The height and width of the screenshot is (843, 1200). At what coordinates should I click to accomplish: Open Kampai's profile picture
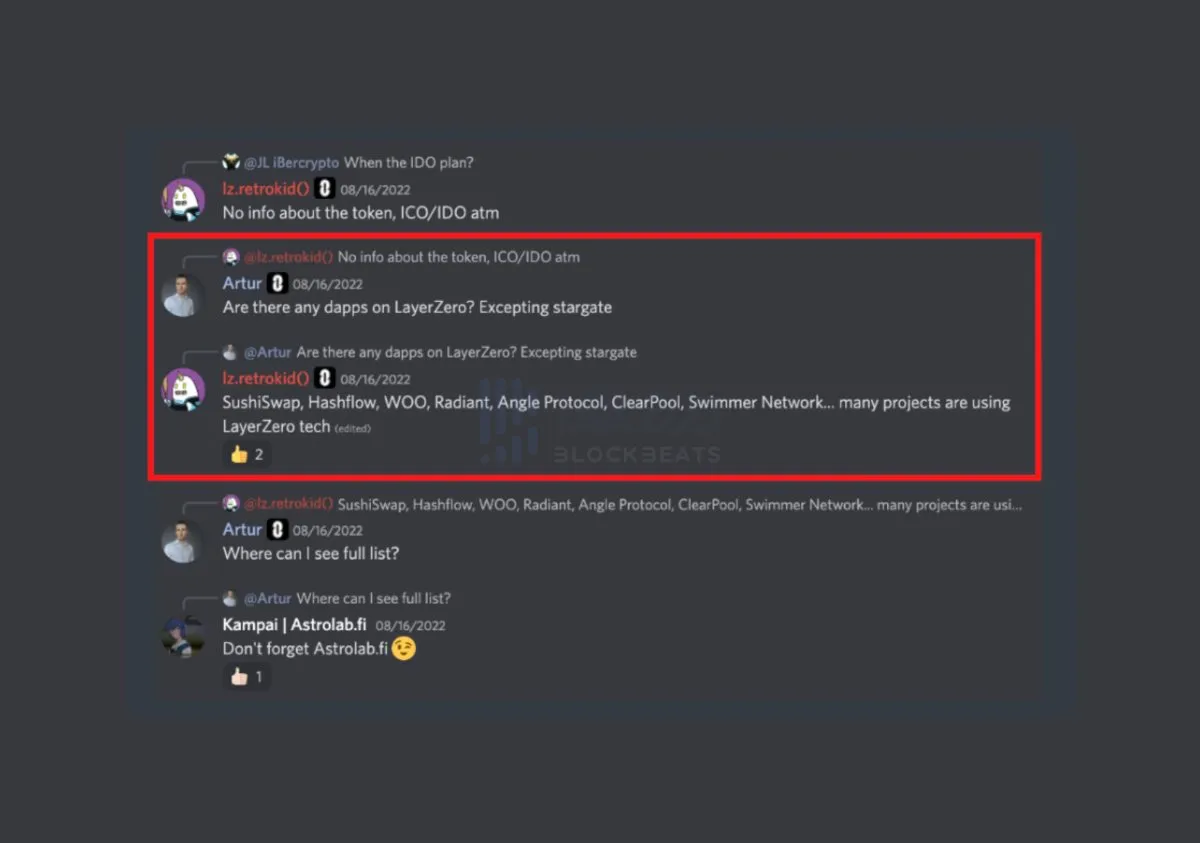coord(184,637)
